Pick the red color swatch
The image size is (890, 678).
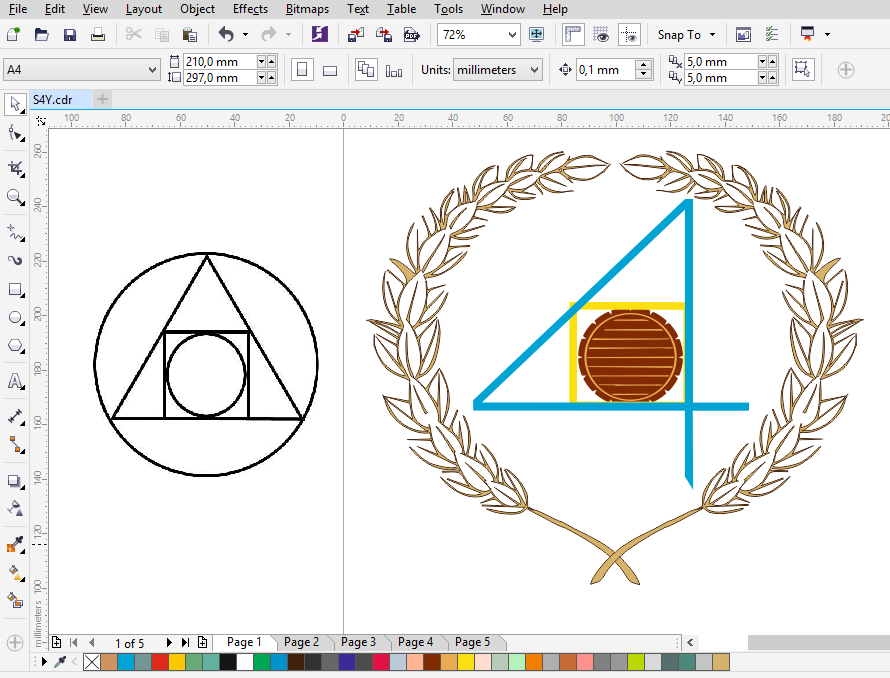(x=160, y=662)
